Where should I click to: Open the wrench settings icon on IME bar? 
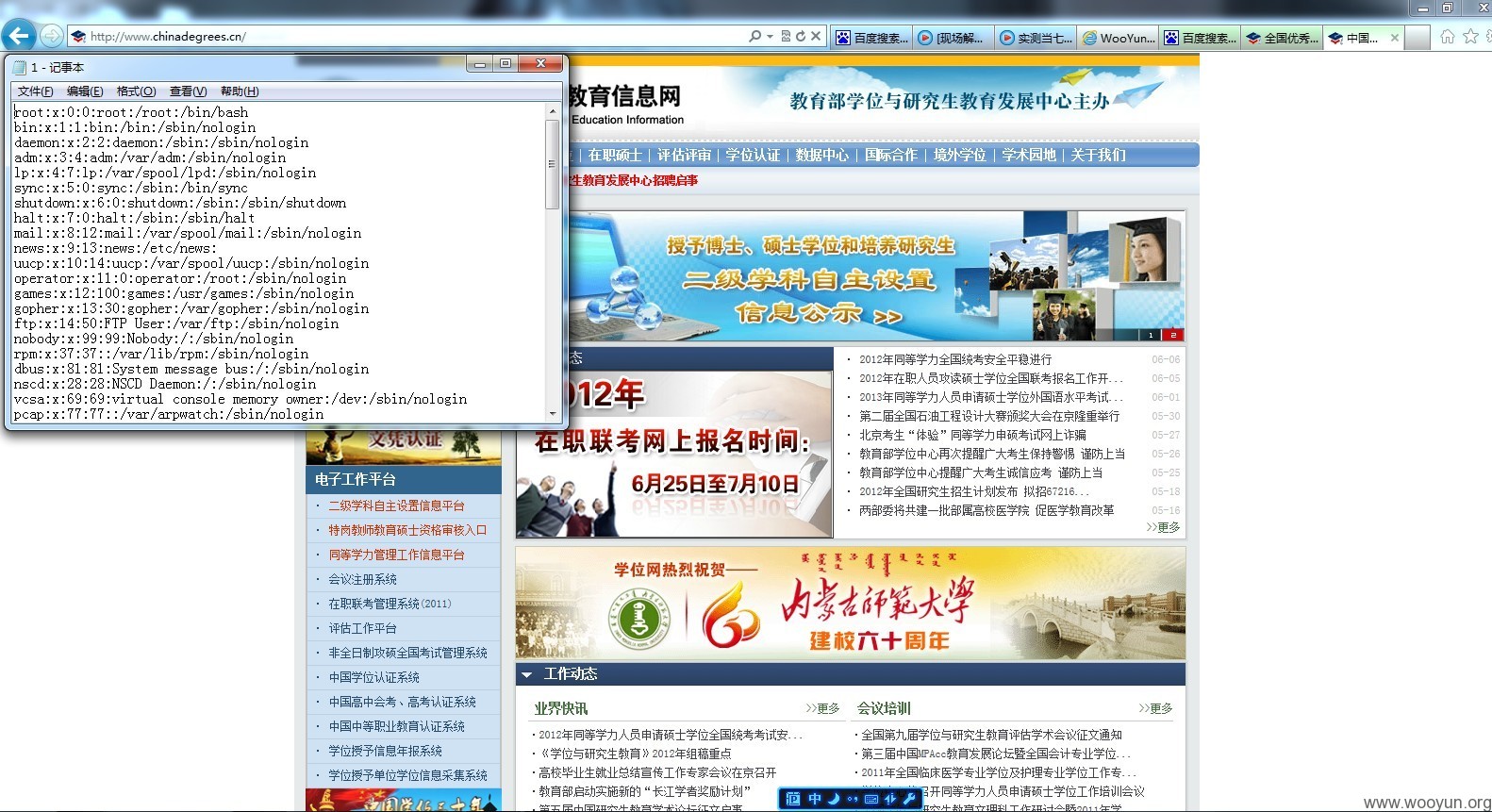point(909,799)
